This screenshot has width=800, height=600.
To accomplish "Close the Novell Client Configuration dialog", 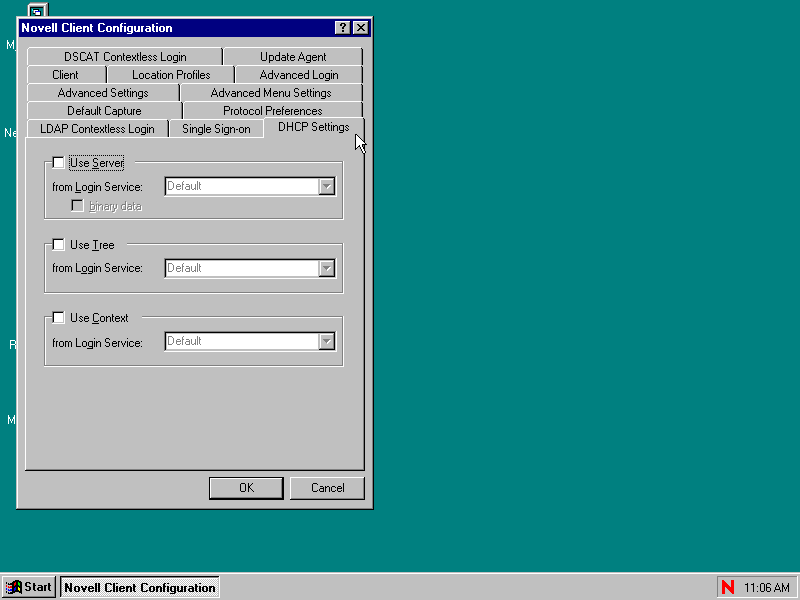I will (361, 28).
